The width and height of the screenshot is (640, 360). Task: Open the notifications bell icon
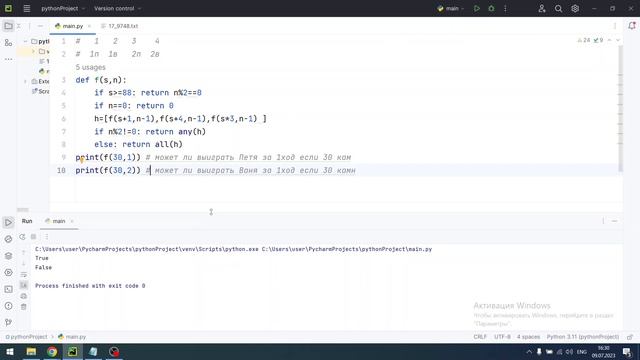[x=632, y=26]
